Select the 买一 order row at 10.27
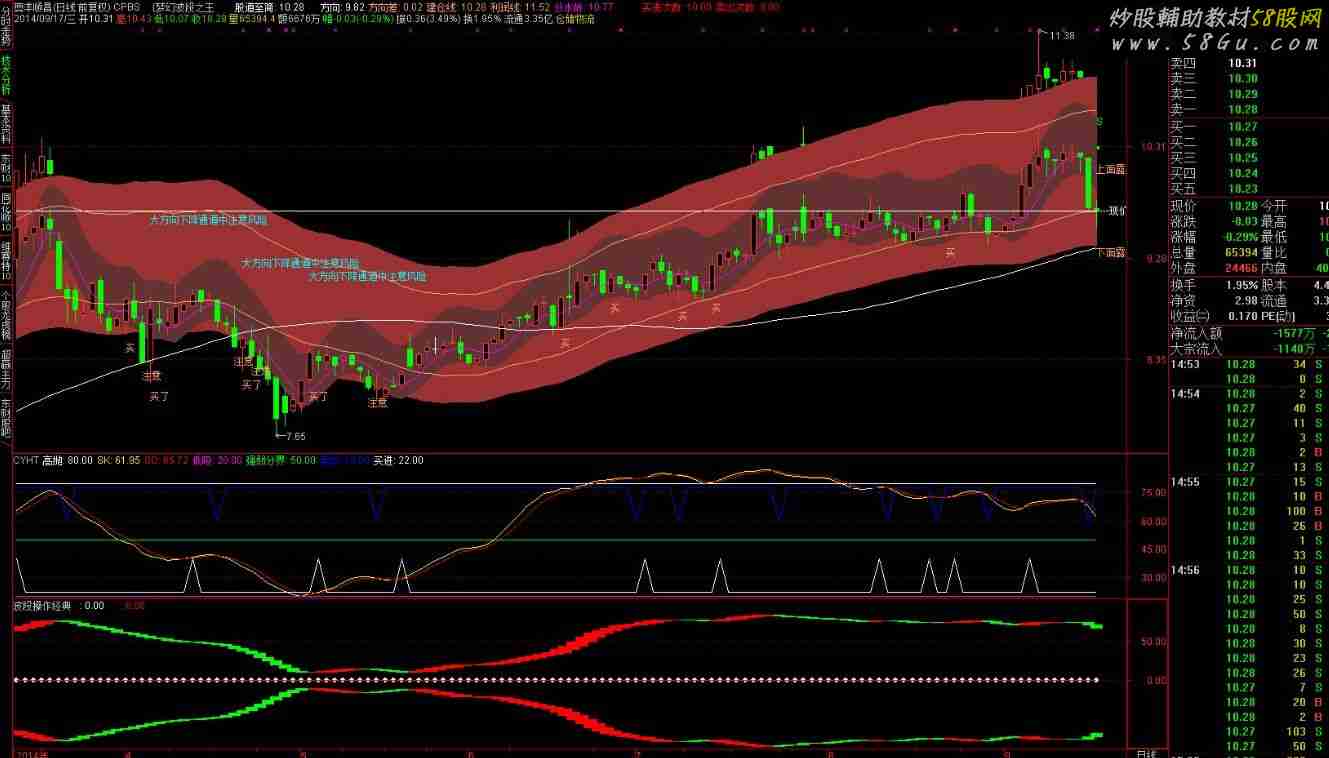 [1249, 127]
